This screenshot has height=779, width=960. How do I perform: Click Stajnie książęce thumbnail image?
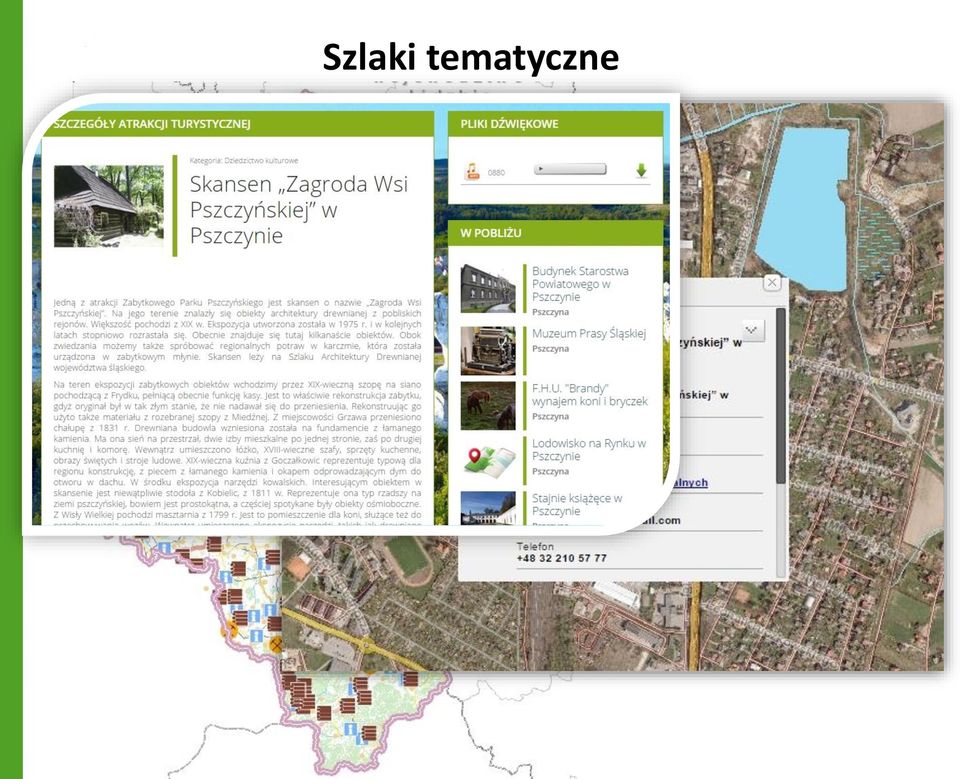488,508
